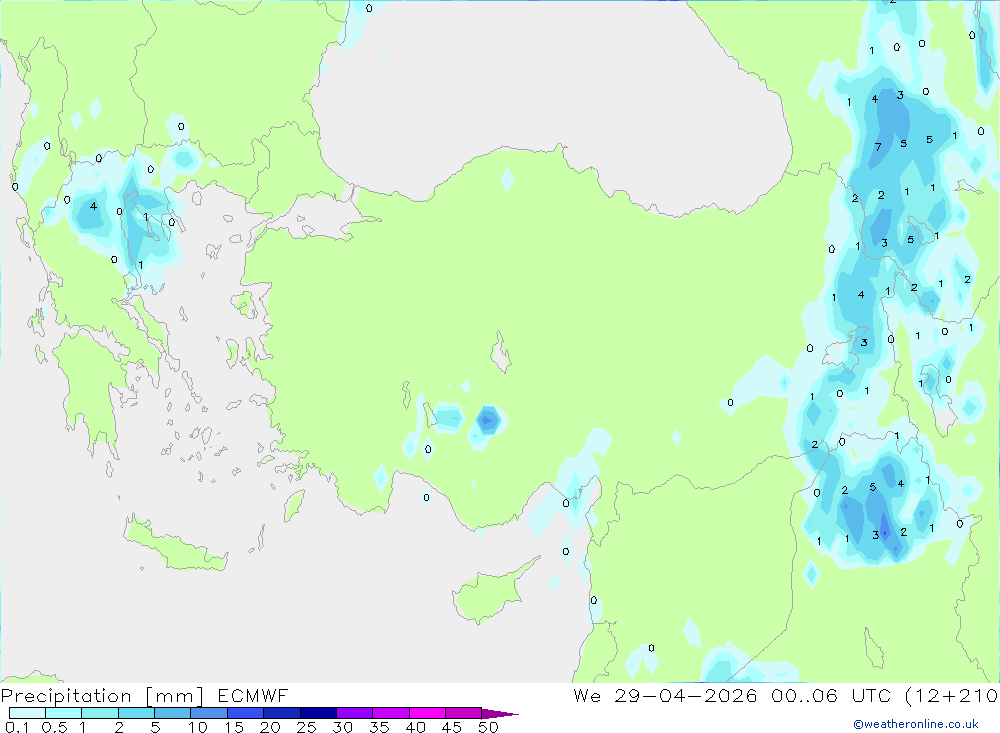Click the '25' legend label

point(306,727)
